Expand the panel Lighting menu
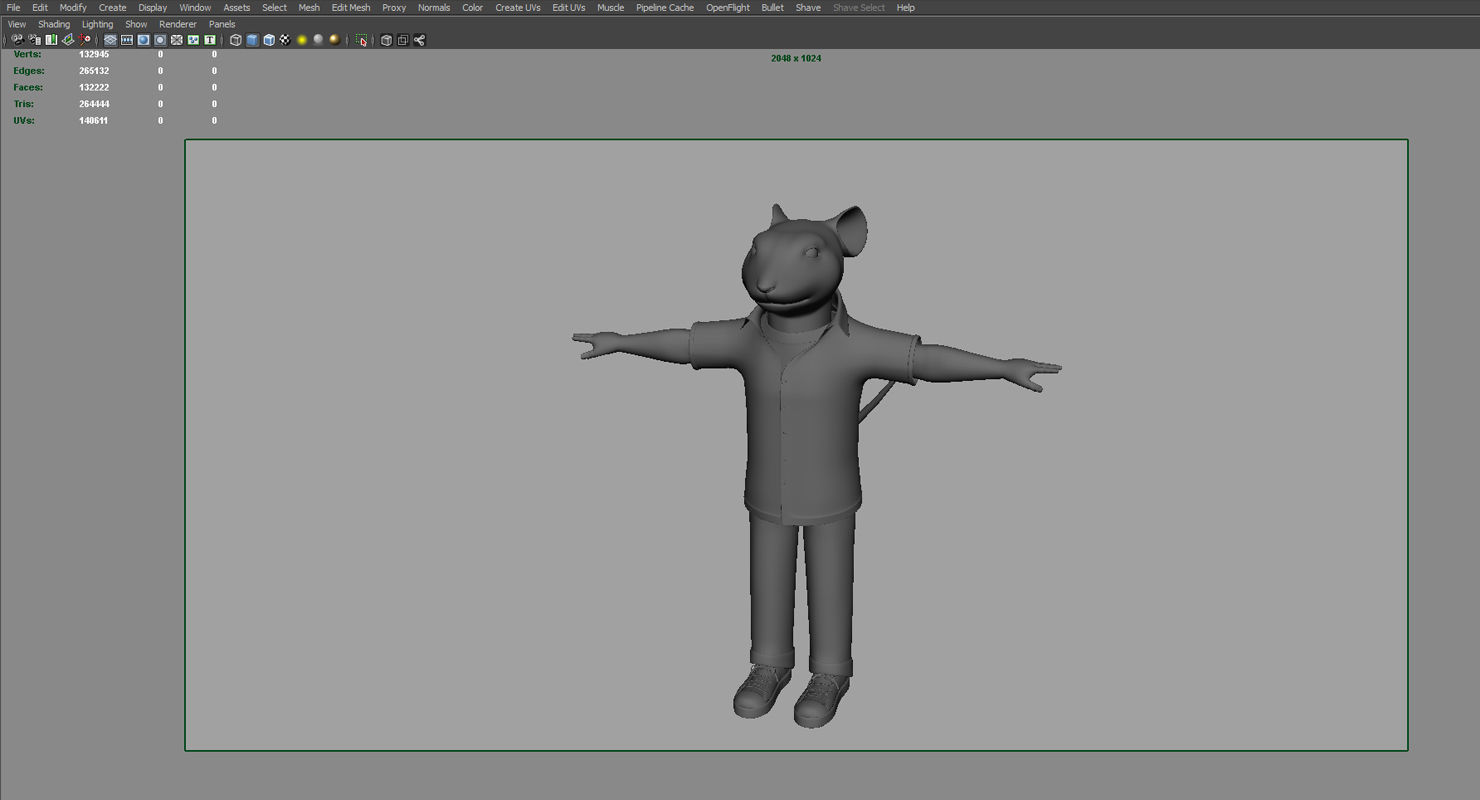 [x=97, y=24]
